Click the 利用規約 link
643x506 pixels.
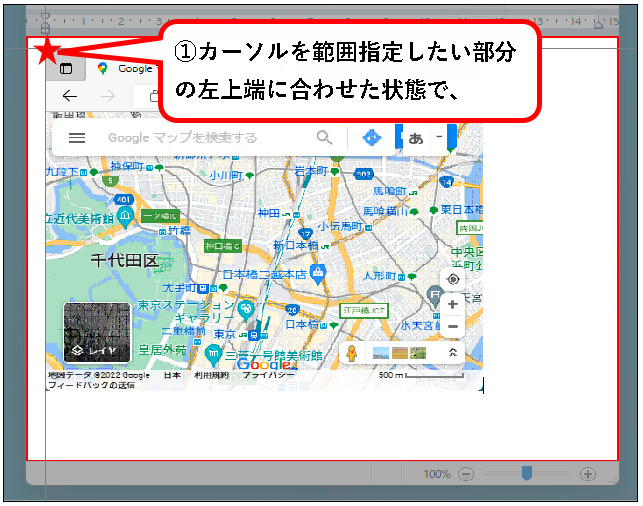click(212, 375)
